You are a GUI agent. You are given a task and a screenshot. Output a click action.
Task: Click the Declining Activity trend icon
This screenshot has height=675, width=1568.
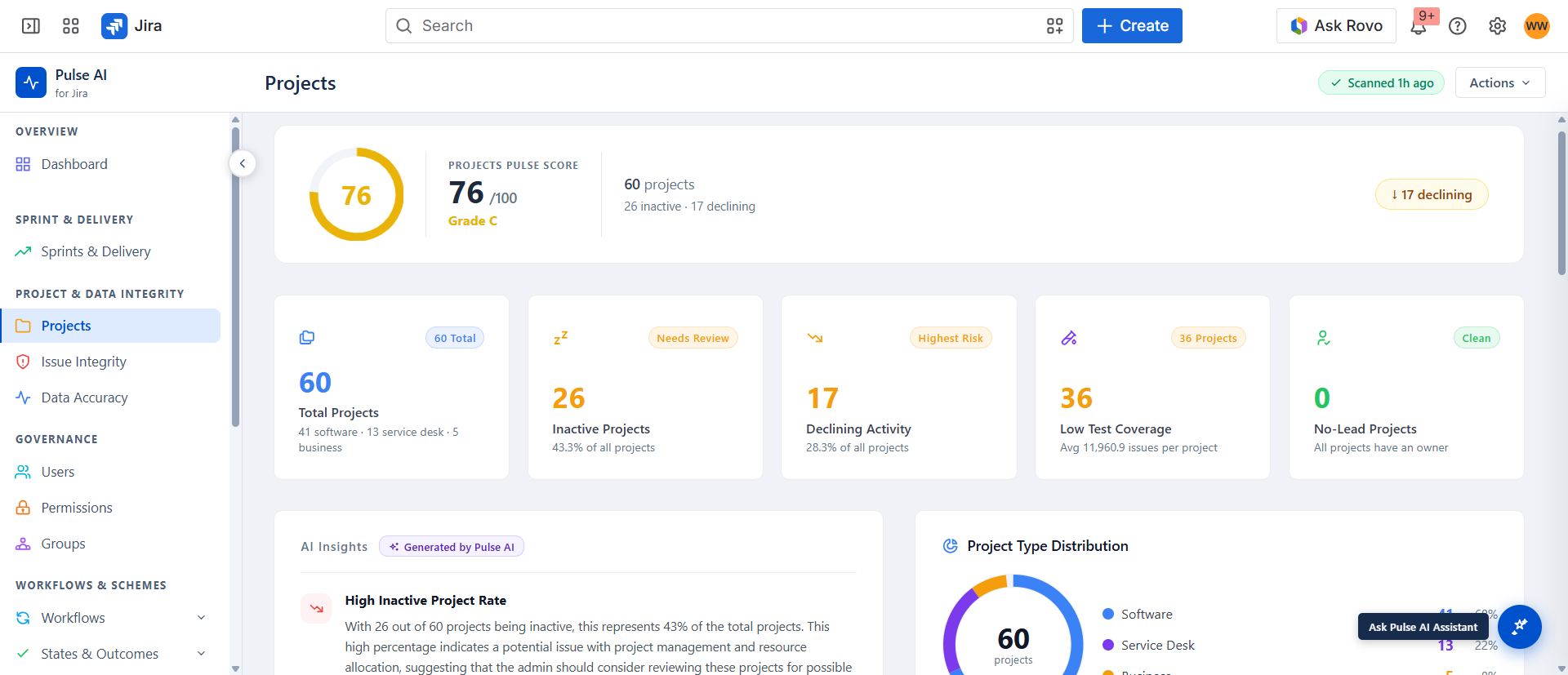[x=815, y=337]
